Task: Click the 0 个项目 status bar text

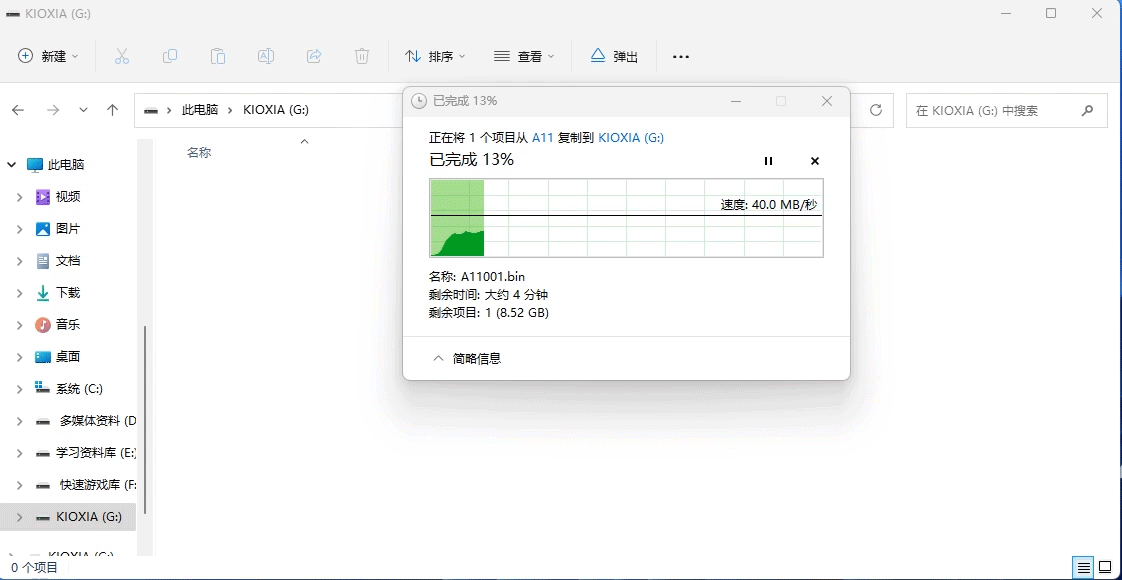Action: click(x=34, y=568)
